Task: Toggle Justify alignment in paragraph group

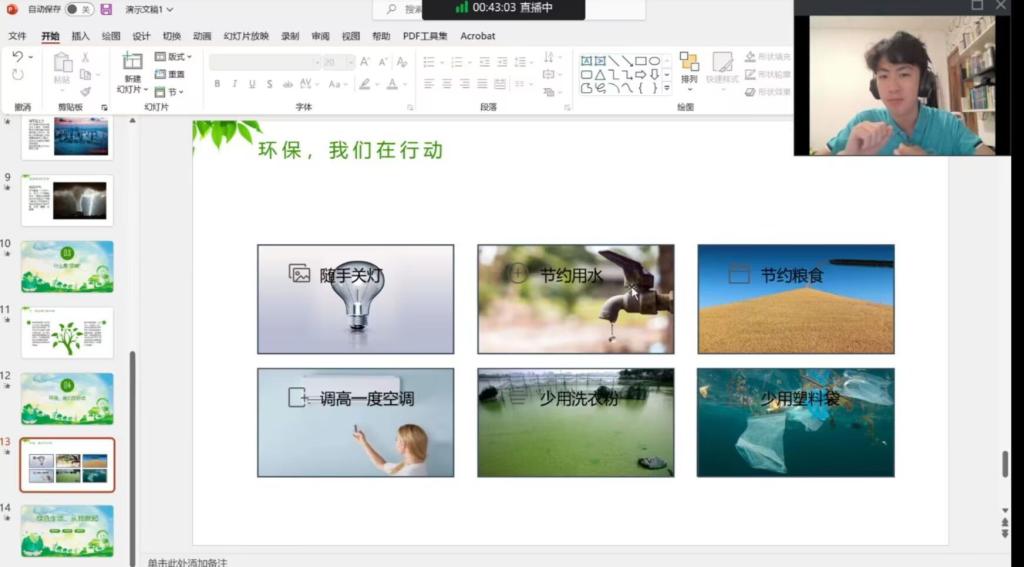Action: click(x=482, y=84)
